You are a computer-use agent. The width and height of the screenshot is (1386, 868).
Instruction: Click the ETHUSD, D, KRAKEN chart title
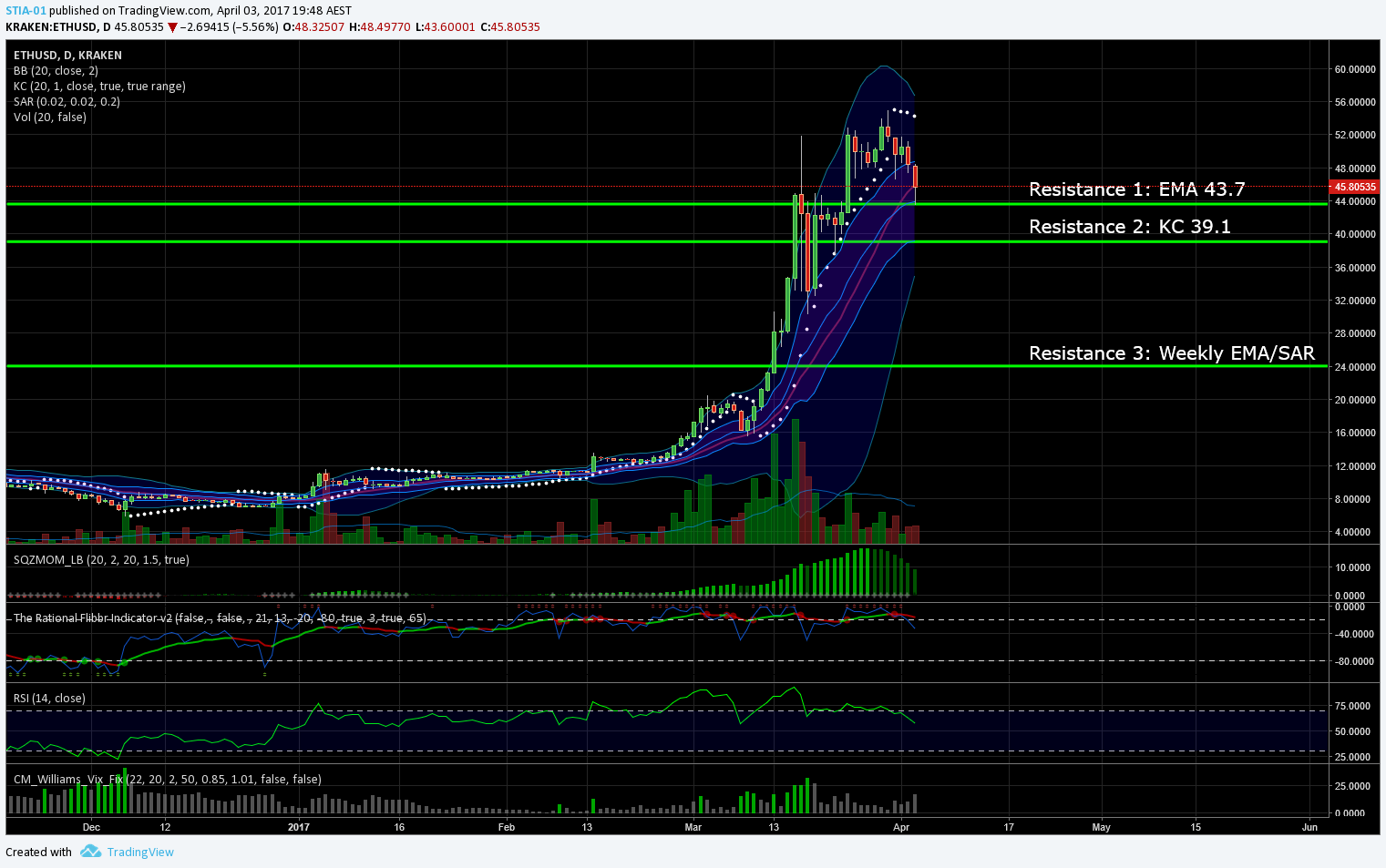point(67,56)
